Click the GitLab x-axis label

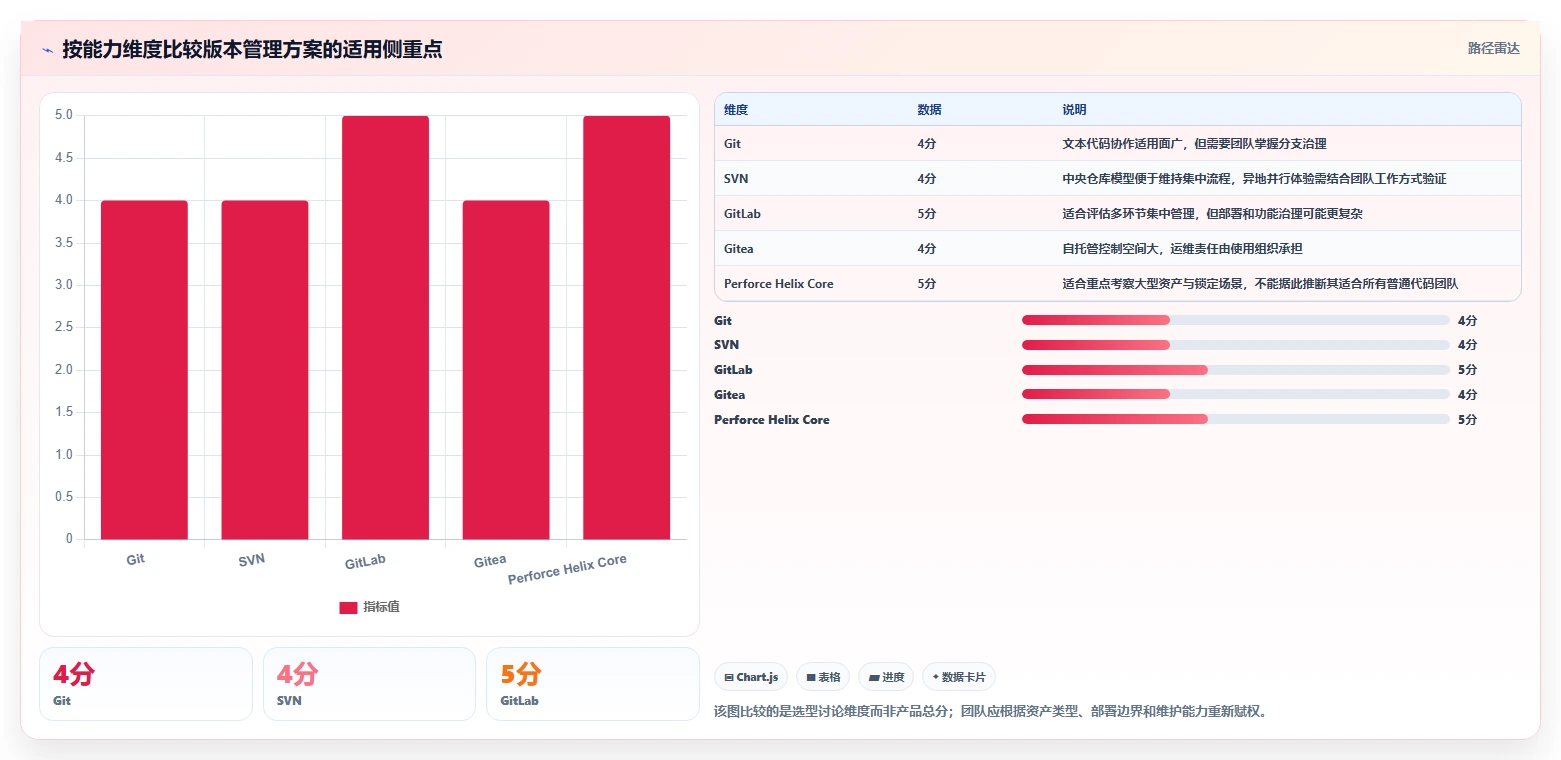[x=365, y=562]
